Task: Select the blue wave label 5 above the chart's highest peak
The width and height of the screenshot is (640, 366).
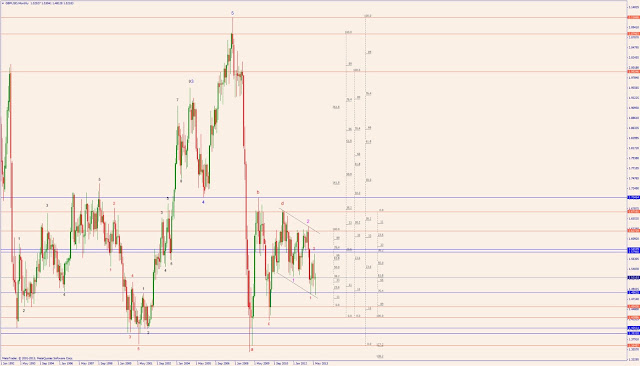Action: (233, 13)
